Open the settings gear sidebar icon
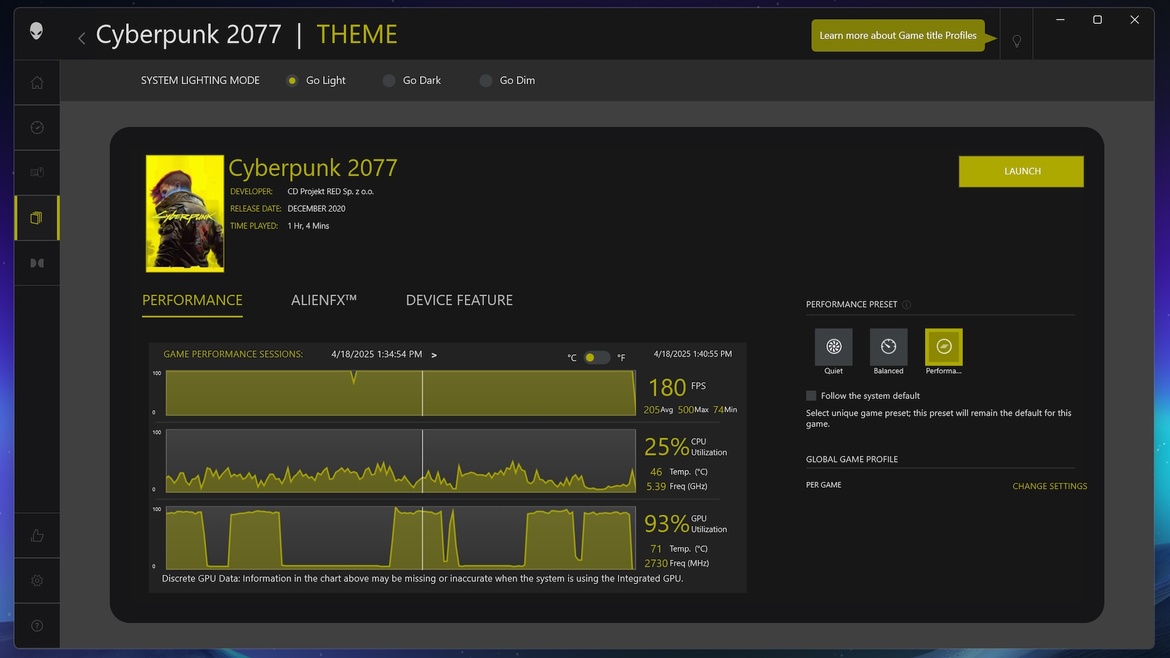The image size is (1170, 658). pos(37,580)
